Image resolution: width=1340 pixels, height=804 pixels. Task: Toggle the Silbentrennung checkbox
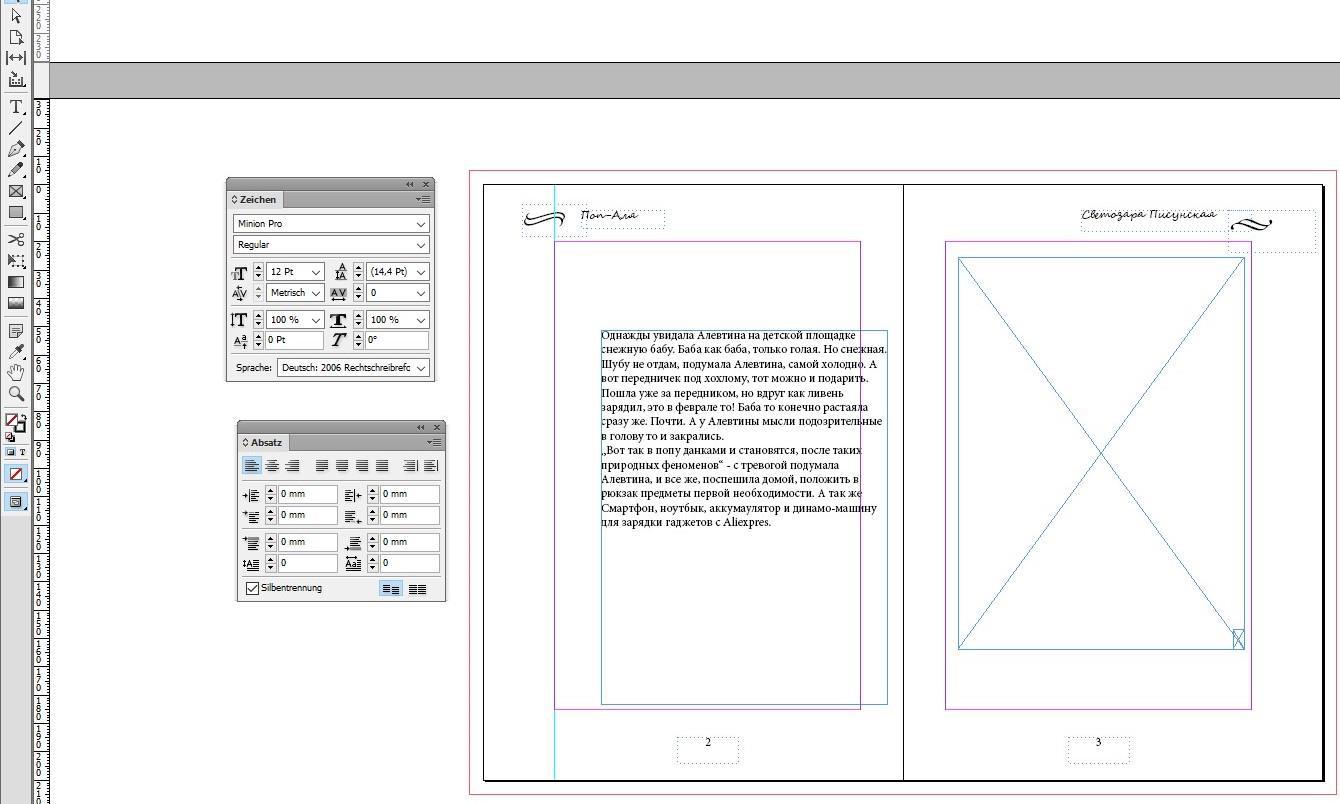tap(252, 588)
